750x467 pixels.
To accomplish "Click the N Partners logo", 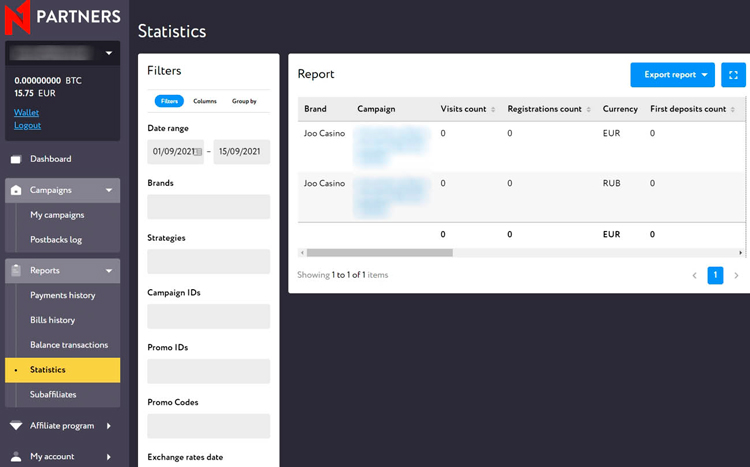I will coord(62,17).
